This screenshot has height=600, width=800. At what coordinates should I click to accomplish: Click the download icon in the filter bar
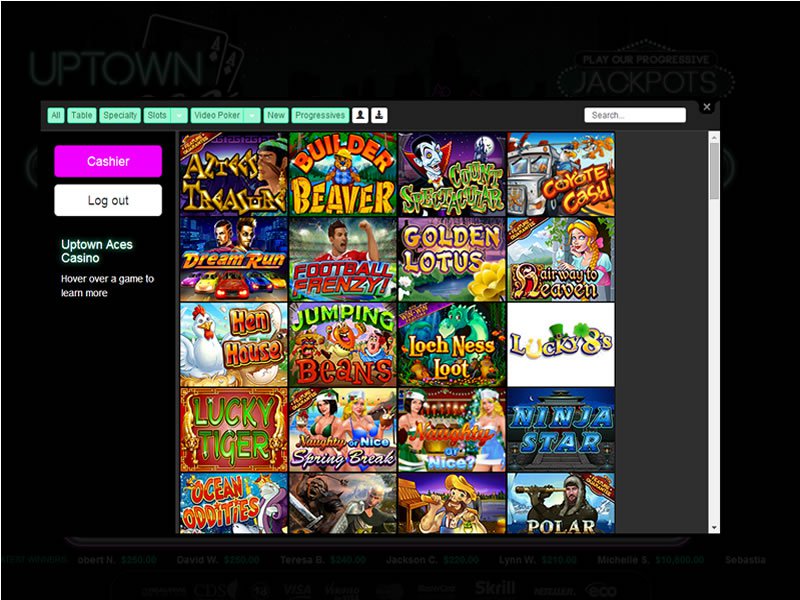[379, 115]
